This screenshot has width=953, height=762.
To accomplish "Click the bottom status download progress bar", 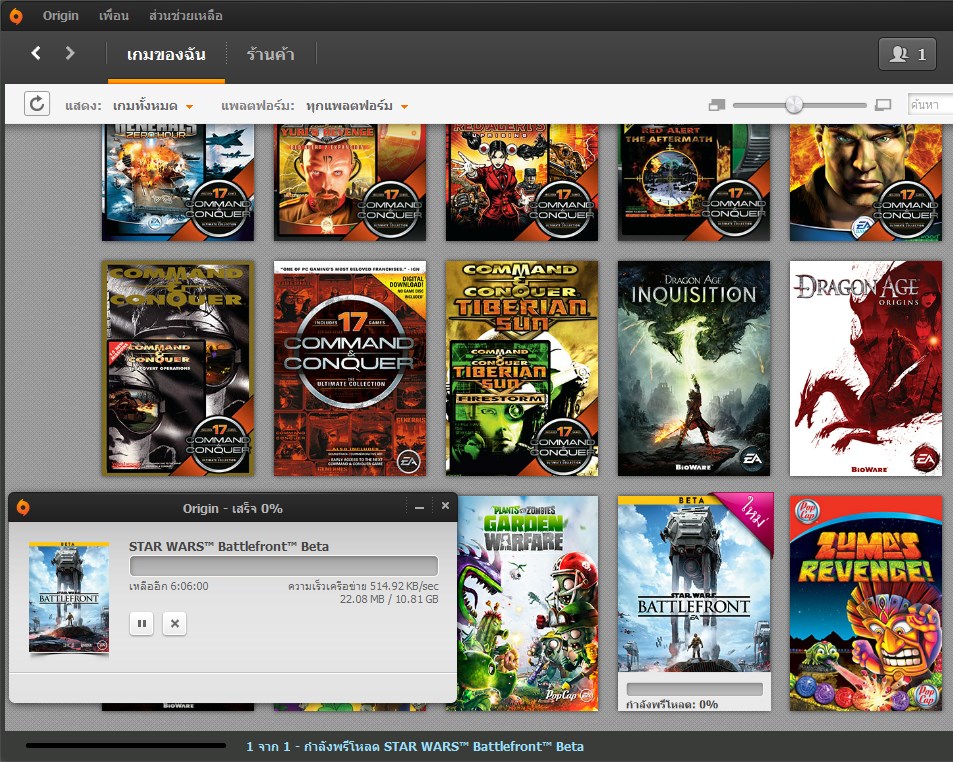I will coord(126,746).
